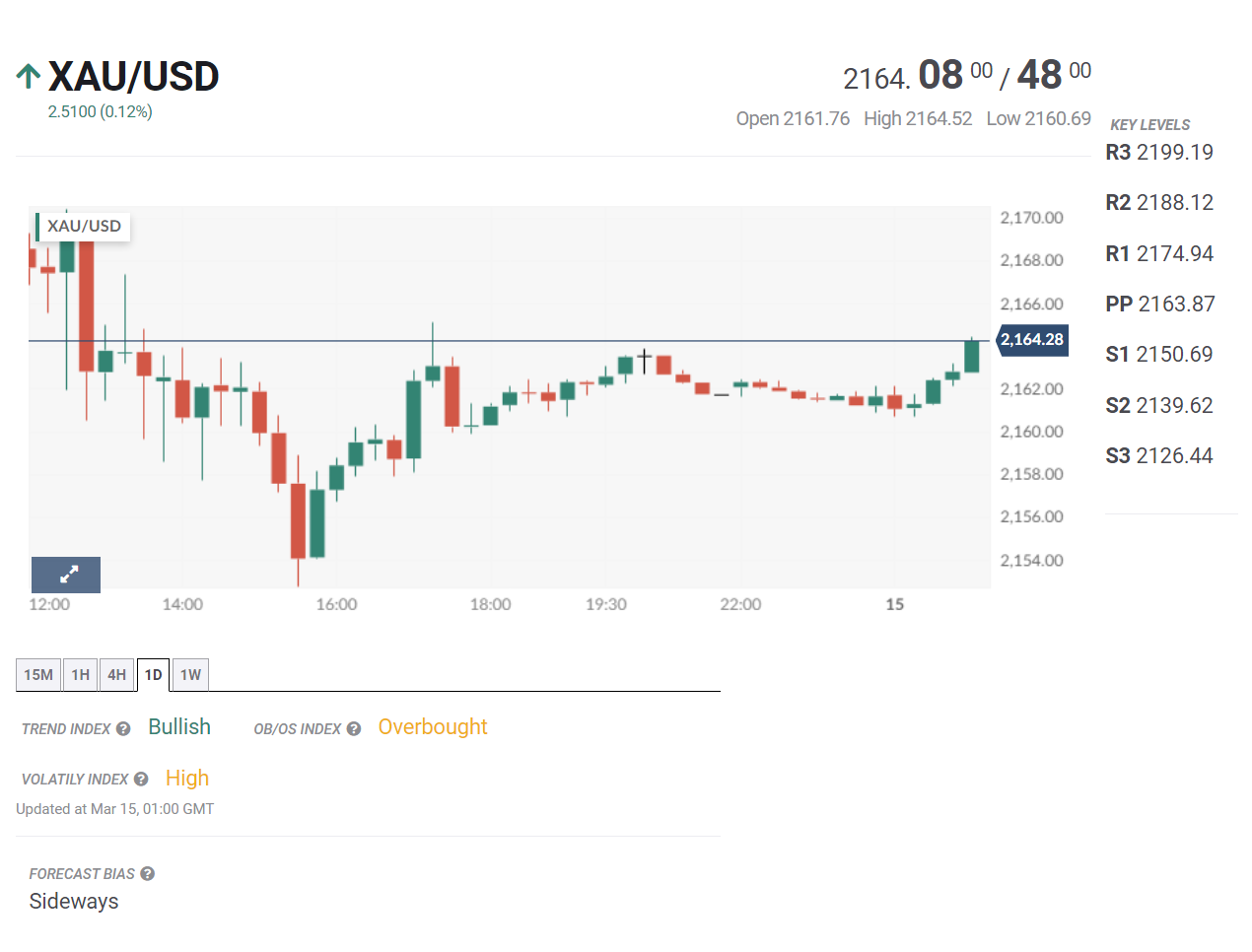Click the Bullish trend index value
This screenshot has width=1252, height=952.
point(179,727)
